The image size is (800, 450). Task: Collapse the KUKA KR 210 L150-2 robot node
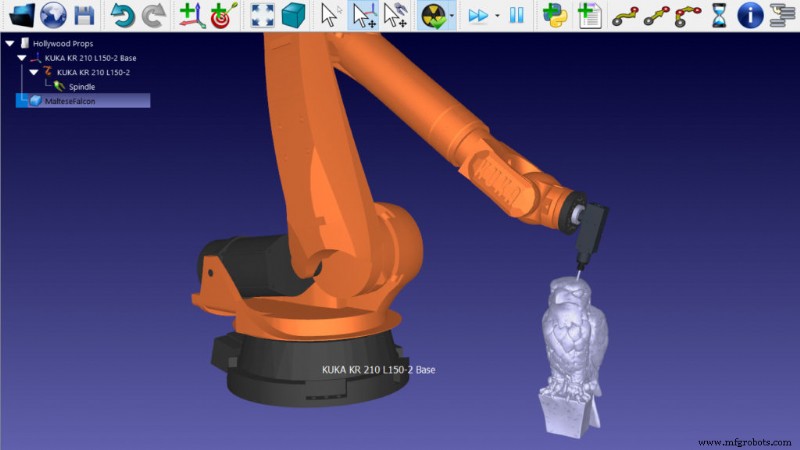click(34, 72)
